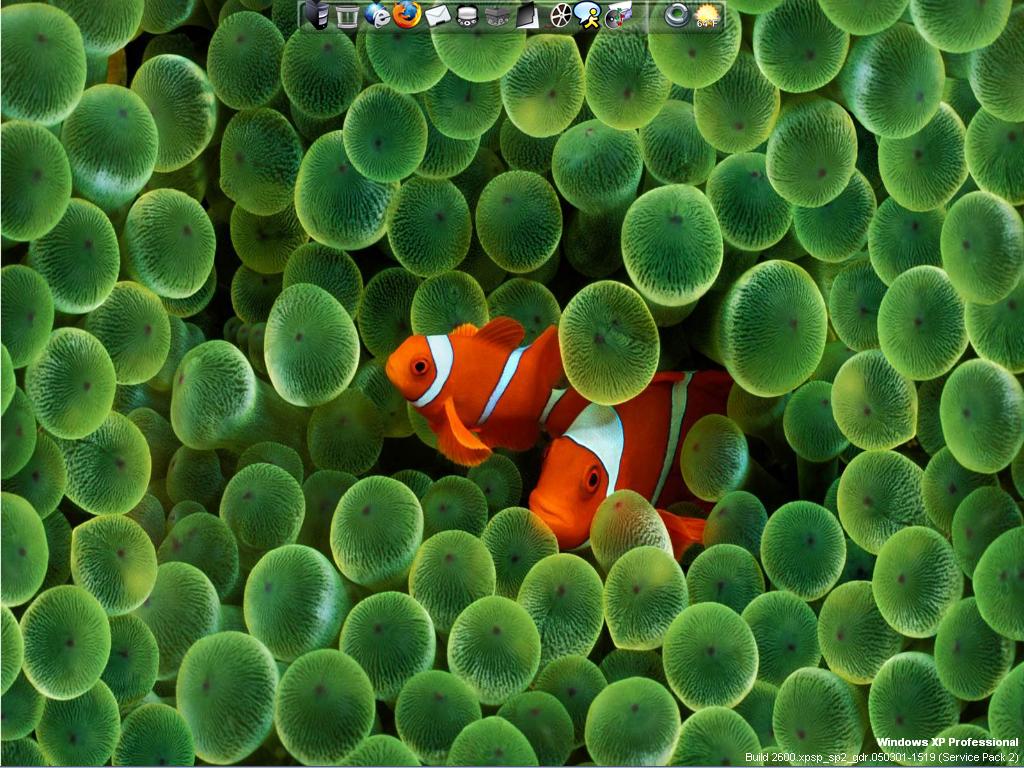
Task: Open the My Computer tower icon in dock
Action: pyautogui.click(x=317, y=15)
